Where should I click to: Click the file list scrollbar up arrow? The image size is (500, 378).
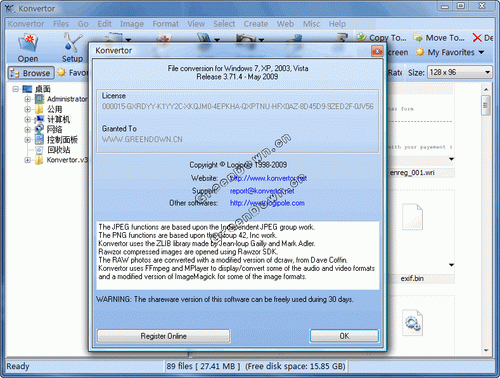[486, 89]
